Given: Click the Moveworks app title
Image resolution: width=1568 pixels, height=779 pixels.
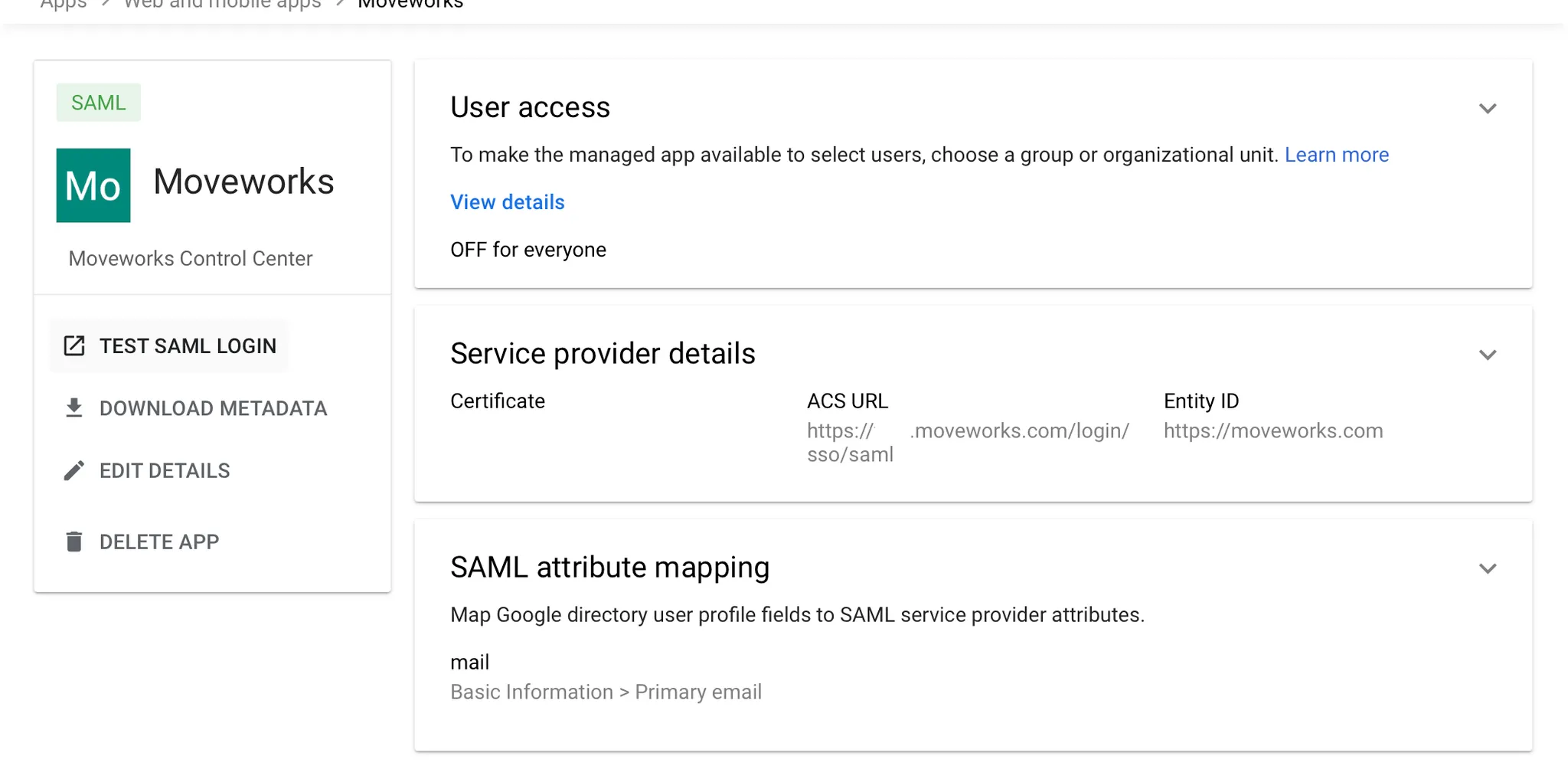Looking at the screenshot, I should coord(243,182).
